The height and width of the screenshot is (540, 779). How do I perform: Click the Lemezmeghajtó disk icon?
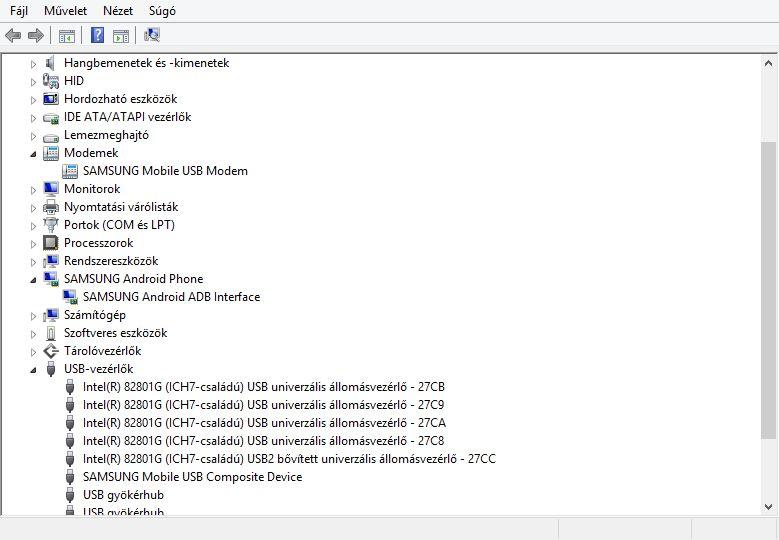click(51, 137)
